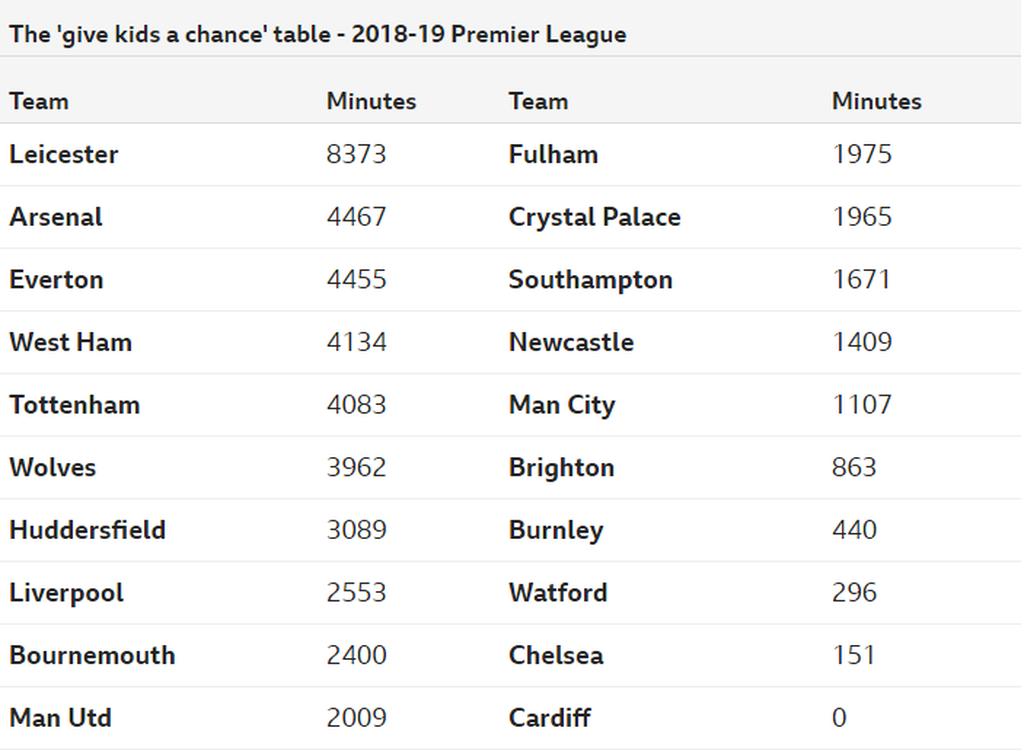1024x750 pixels.
Task: Select Chelsea's 151 minutes value
Action: [854, 655]
